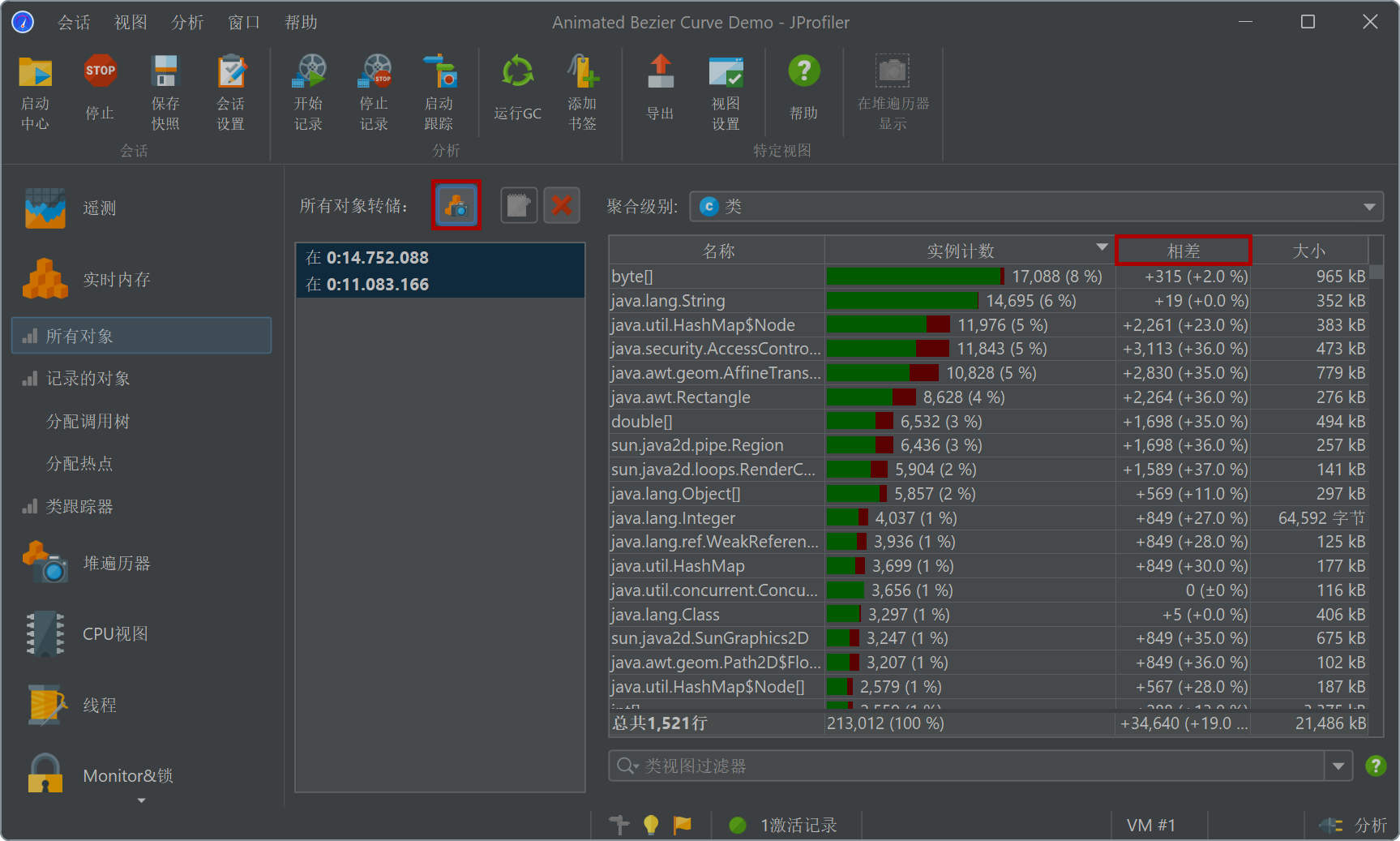
Task: Open the 窗口 menu
Action: pyautogui.click(x=245, y=23)
